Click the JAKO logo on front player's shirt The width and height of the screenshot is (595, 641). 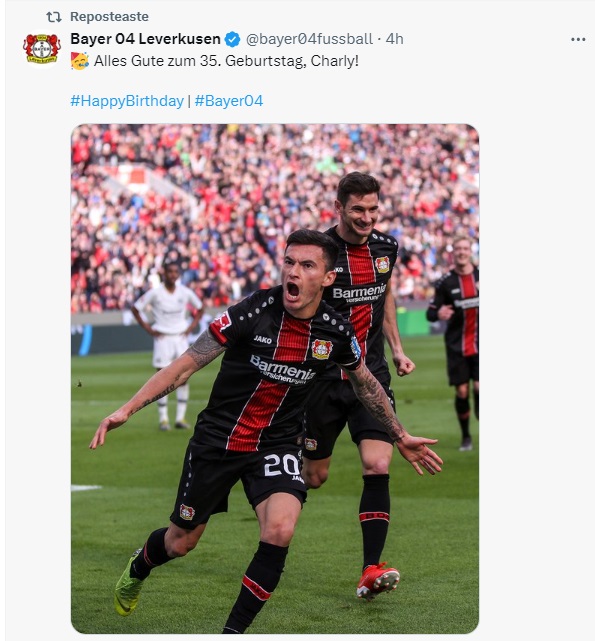[x=263, y=339]
